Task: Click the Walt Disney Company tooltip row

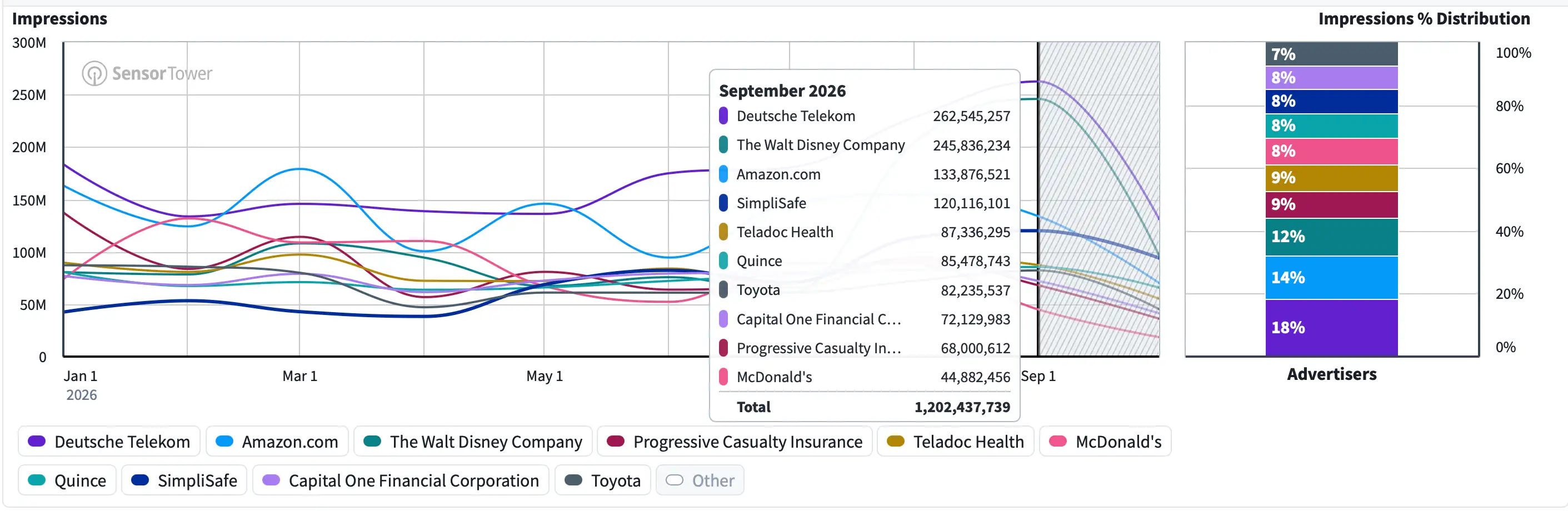Action: [865, 146]
